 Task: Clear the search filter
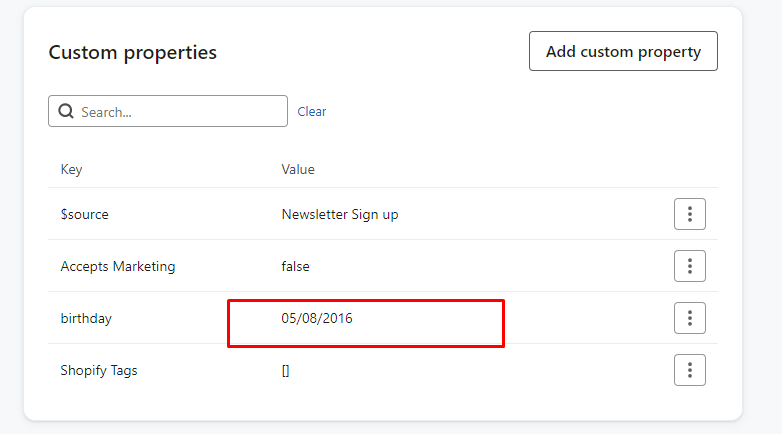click(x=312, y=112)
